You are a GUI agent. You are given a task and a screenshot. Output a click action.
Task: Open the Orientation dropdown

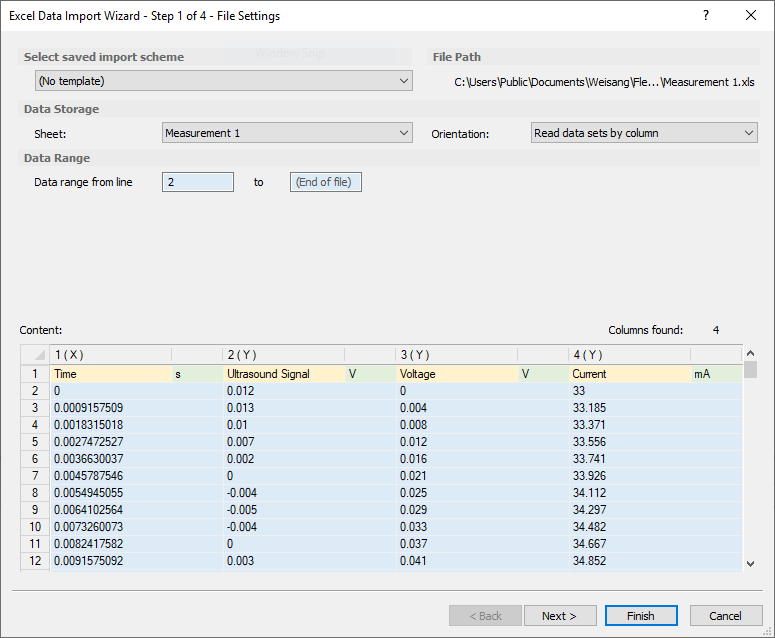pos(644,133)
